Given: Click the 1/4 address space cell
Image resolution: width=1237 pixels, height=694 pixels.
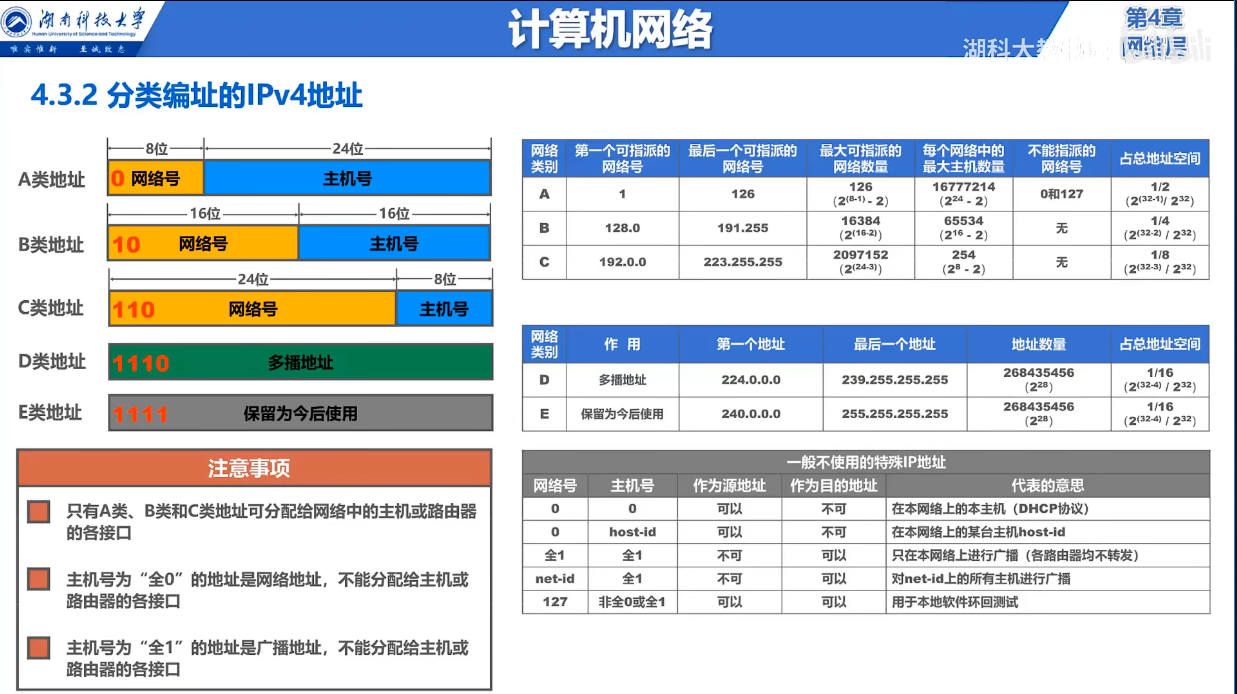Looking at the screenshot, I should coord(1159,228).
